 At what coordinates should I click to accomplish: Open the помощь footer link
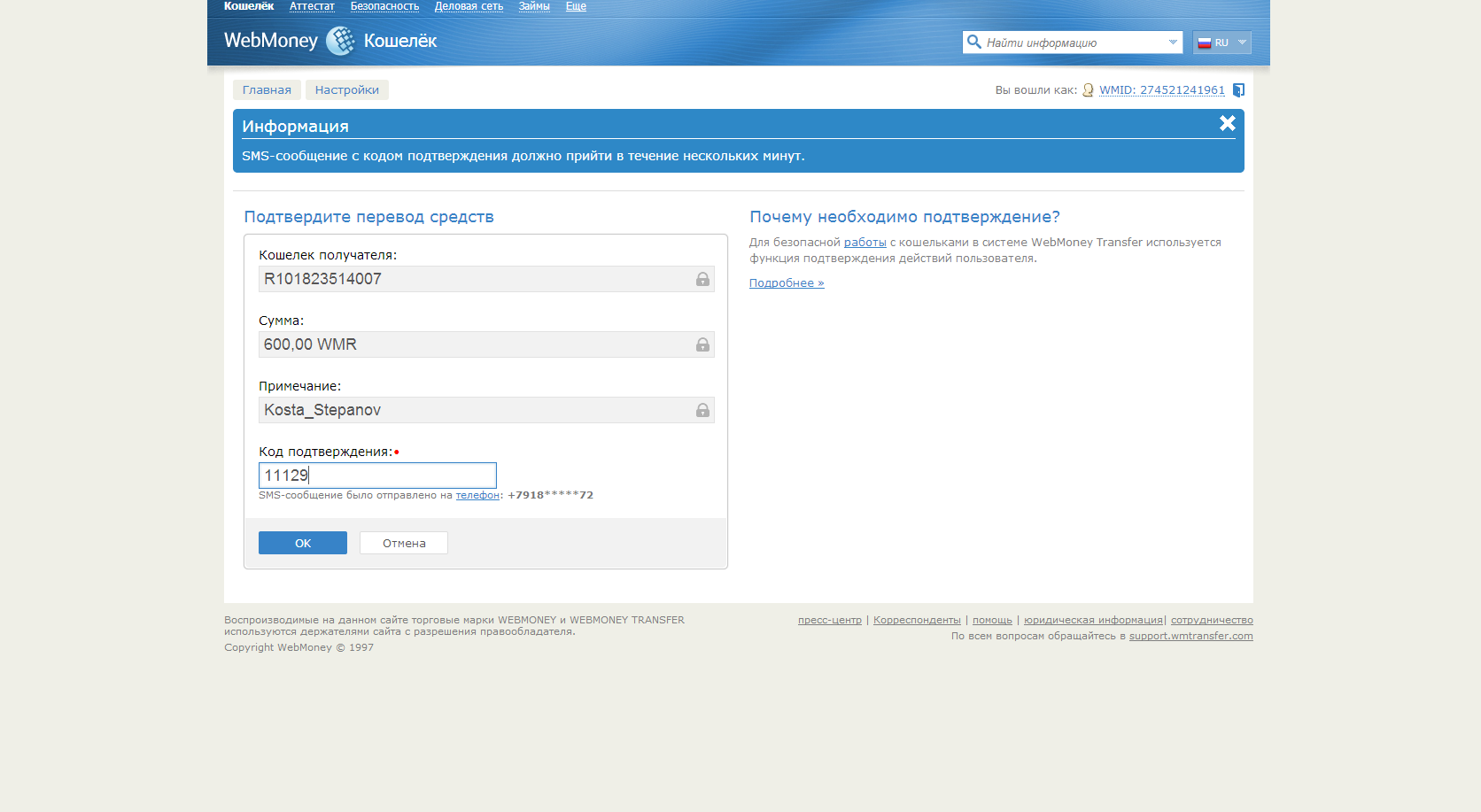(x=992, y=620)
